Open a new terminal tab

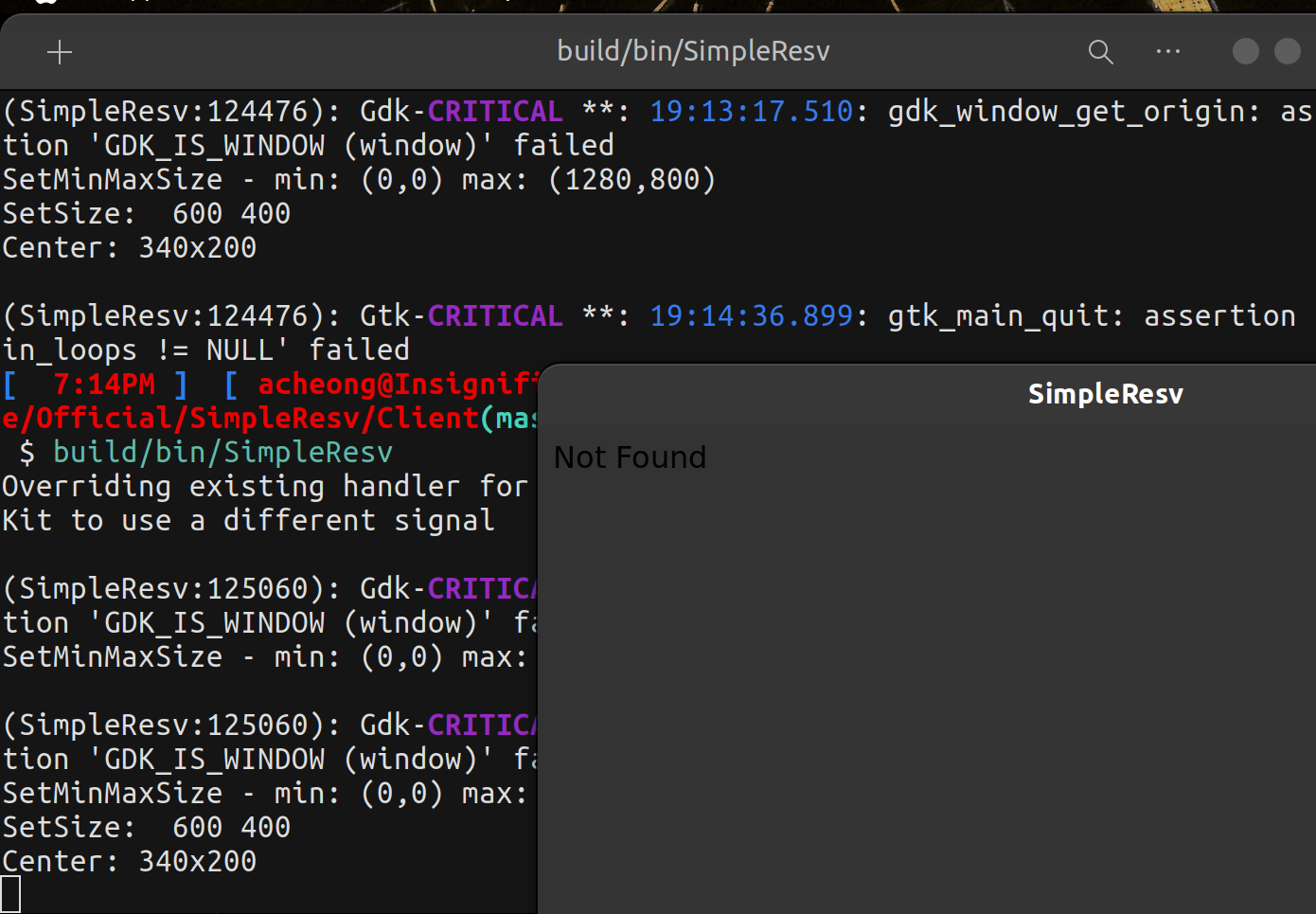(x=60, y=51)
